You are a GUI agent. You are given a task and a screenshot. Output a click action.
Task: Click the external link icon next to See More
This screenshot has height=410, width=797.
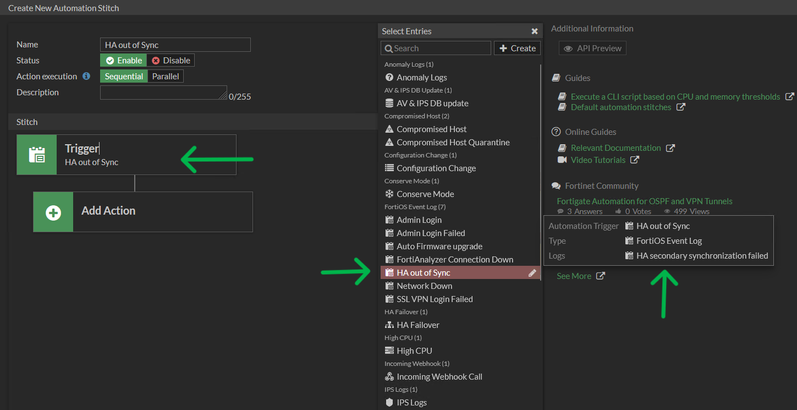(600, 277)
